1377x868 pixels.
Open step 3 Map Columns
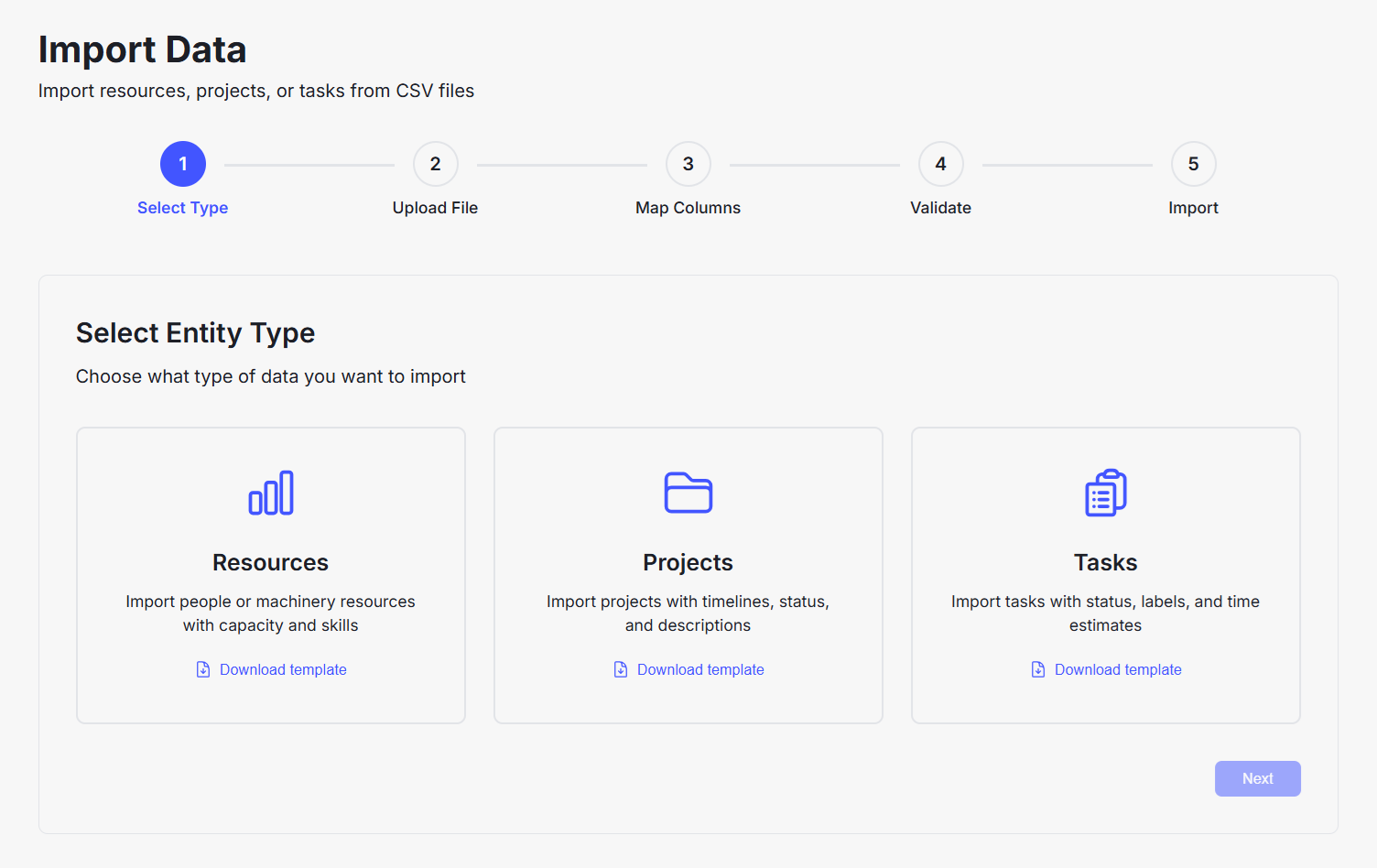(x=688, y=164)
